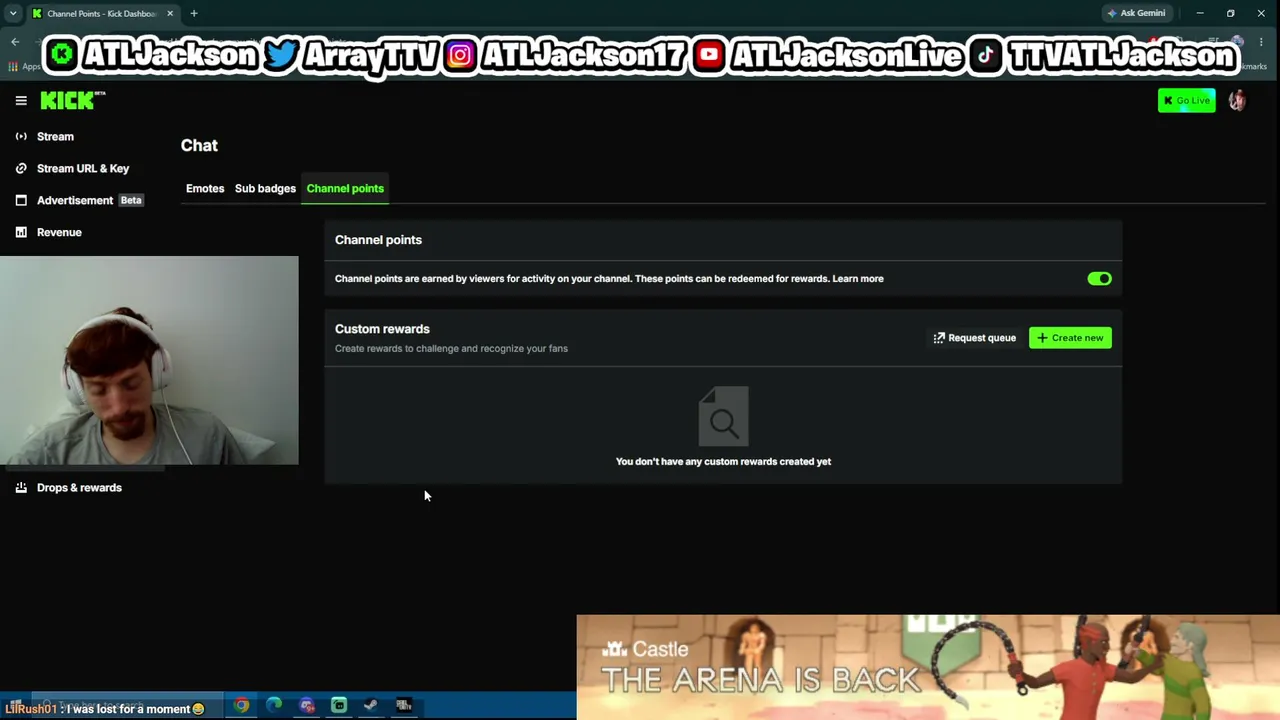Select the Channel Points - Kick Dashboard browser tab
Viewport: 1280px width, 720px height.
pos(102,13)
